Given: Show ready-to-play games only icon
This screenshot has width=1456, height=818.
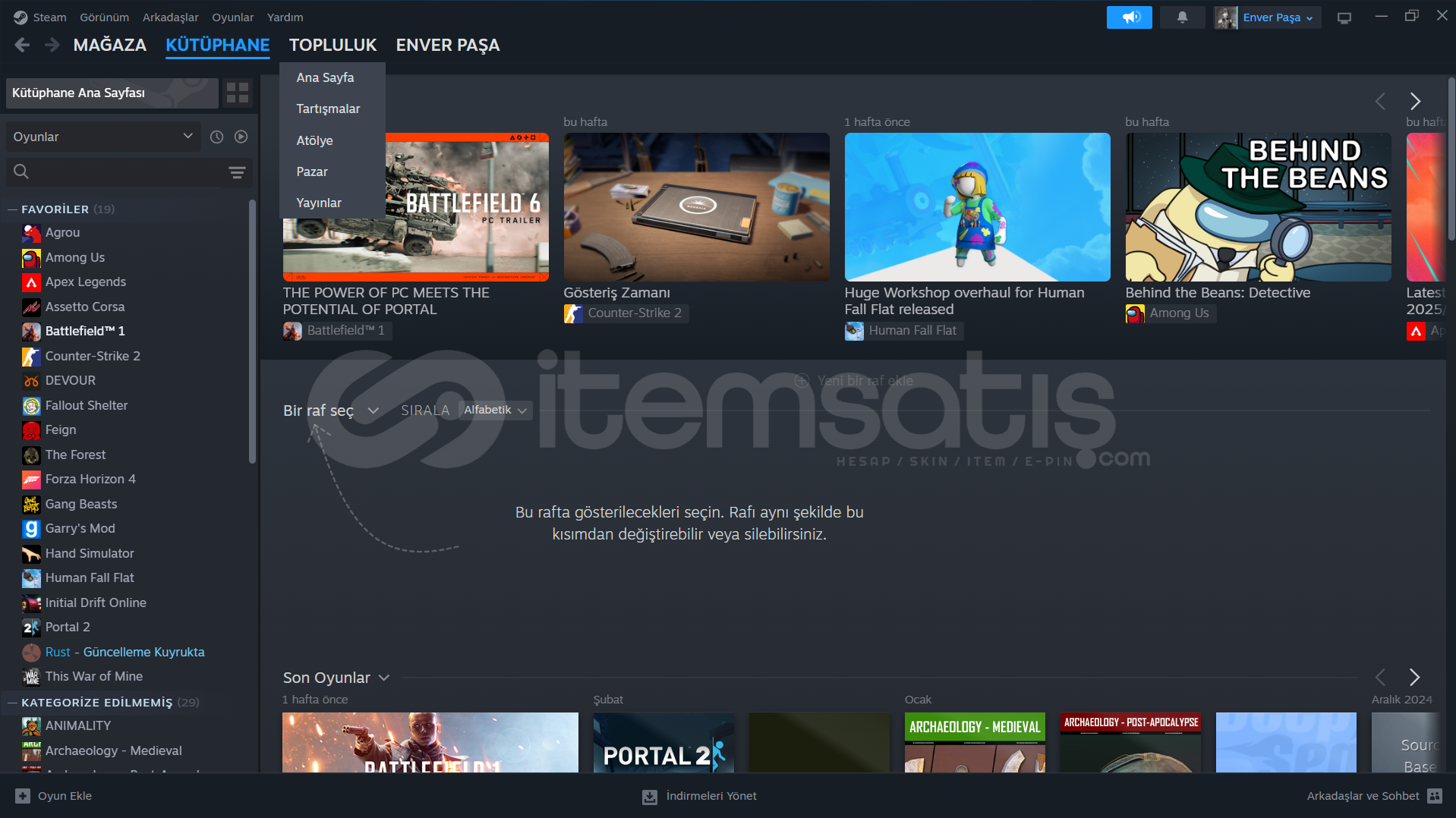Looking at the screenshot, I should pos(241,137).
